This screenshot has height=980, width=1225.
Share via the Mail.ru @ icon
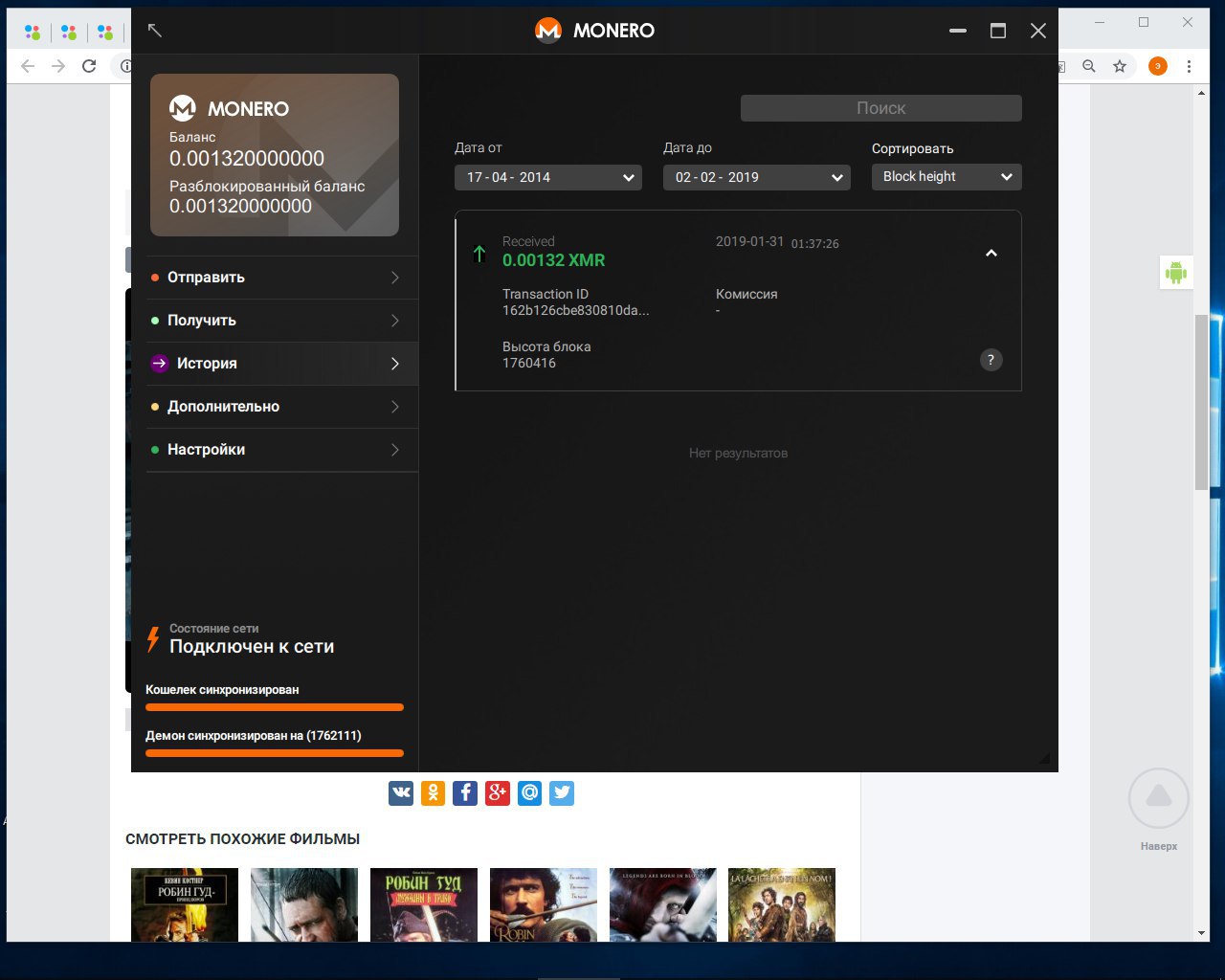pyautogui.click(x=529, y=792)
